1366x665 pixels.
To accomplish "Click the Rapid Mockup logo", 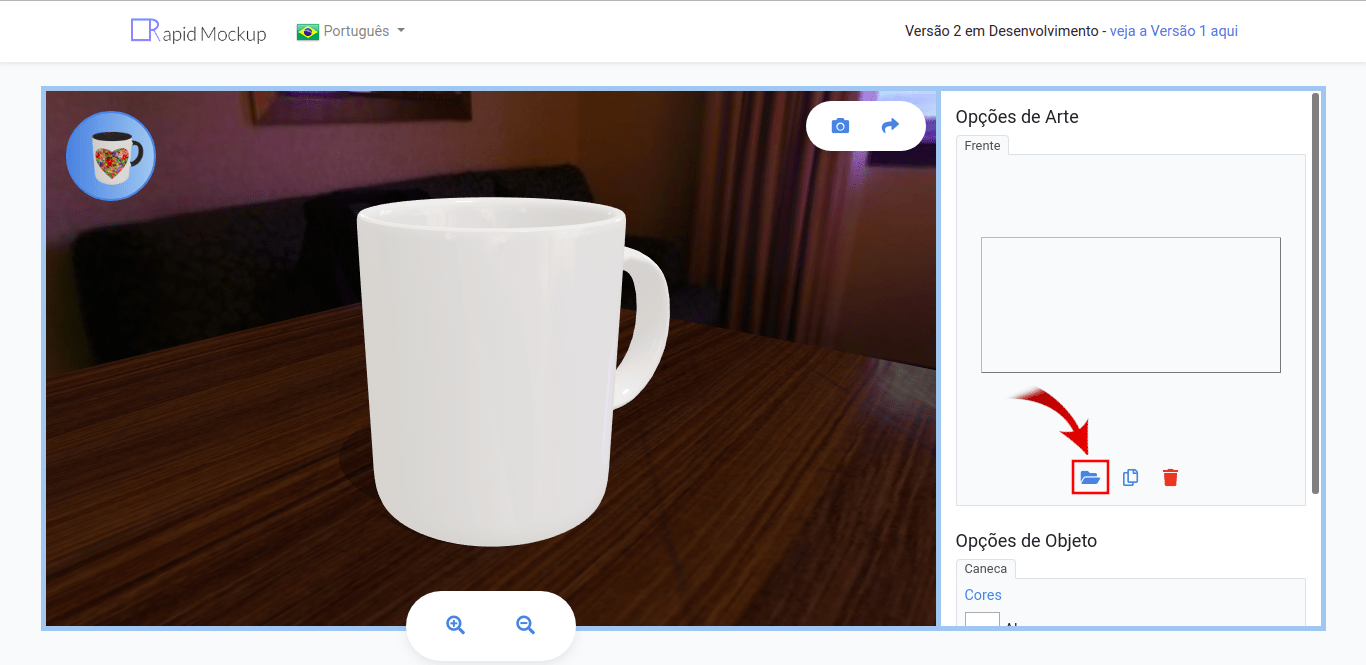I will [x=197, y=31].
